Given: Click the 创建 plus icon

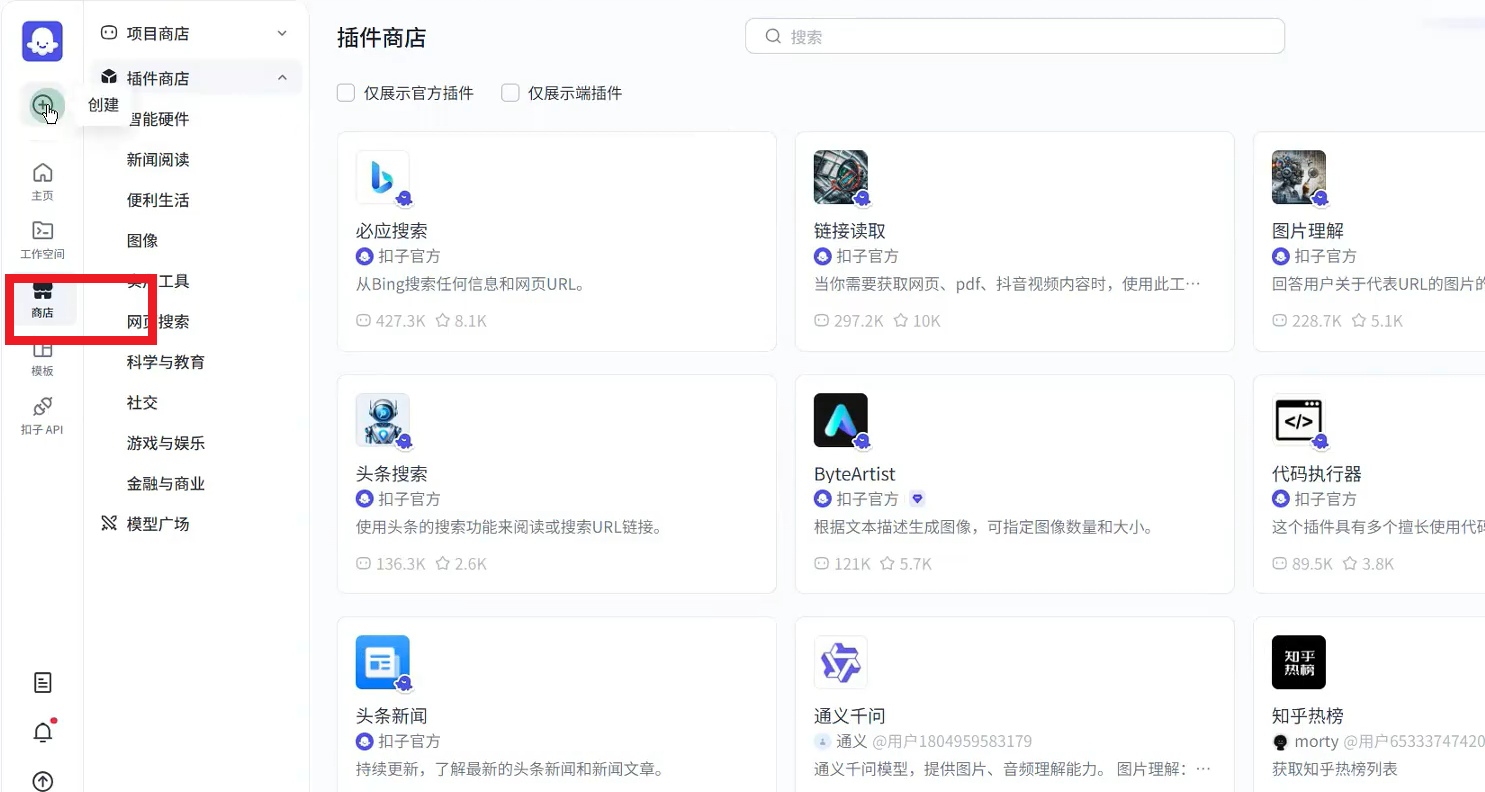Looking at the screenshot, I should pos(42,105).
